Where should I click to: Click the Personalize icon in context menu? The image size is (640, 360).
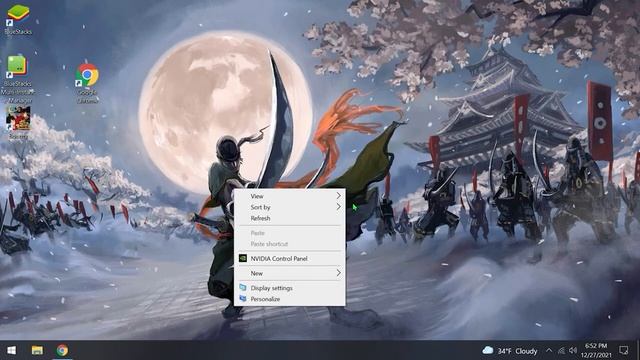pyautogui.click(x=243, y=298)
